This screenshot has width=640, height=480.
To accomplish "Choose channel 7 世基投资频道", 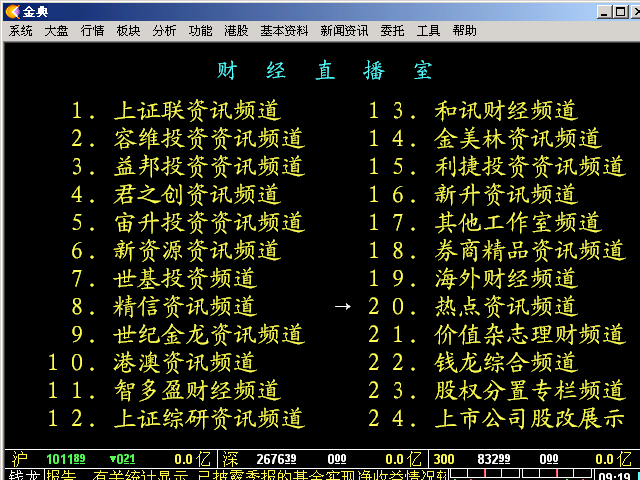I will 164,278.
